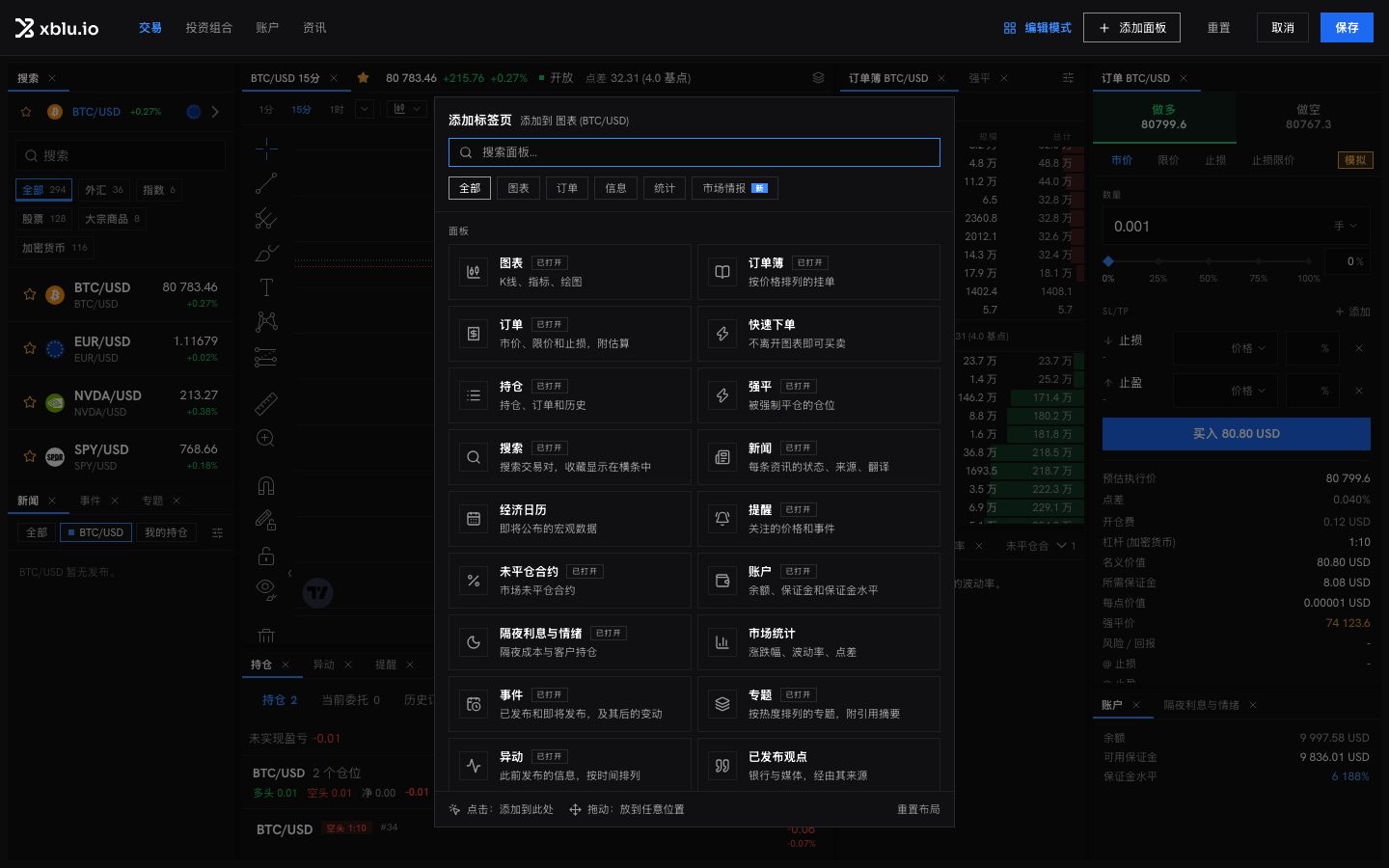Select the 做多 long side

pyautogui.click(x=1164, y=117)
